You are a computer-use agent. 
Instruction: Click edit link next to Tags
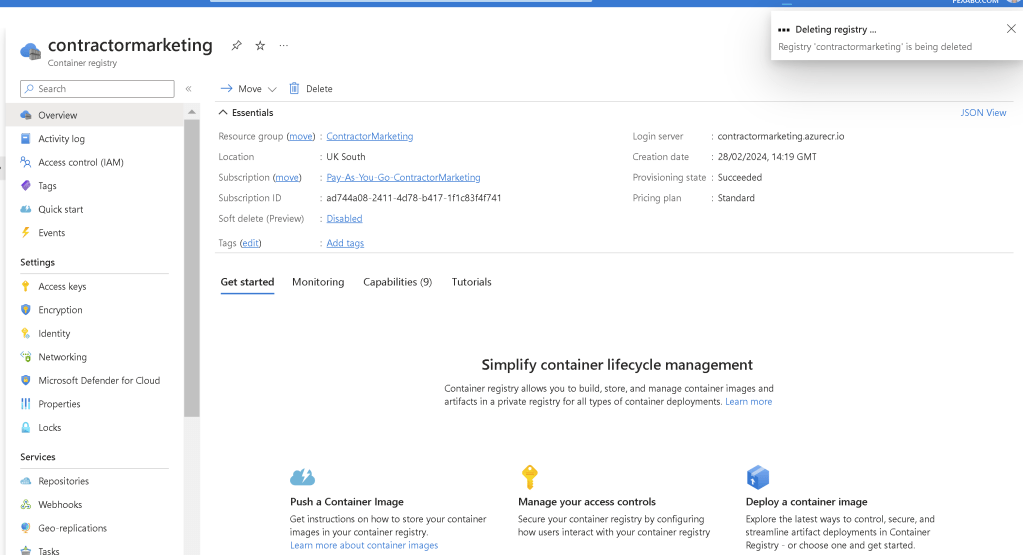point(251,243)
